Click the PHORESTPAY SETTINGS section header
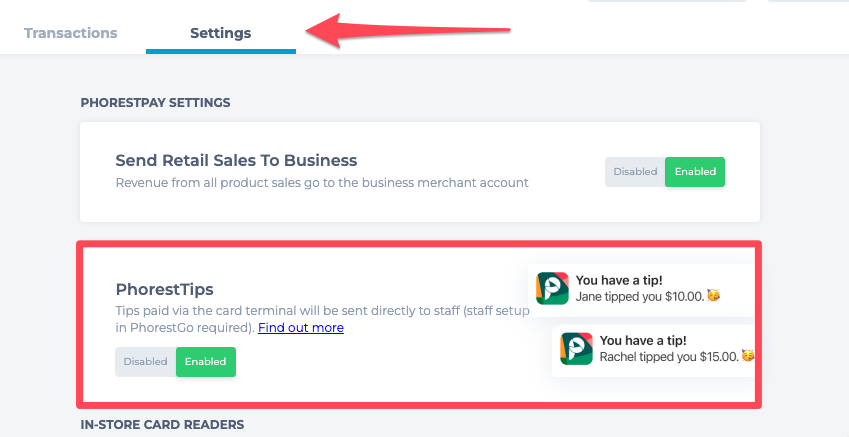Image resolution: width=849 pixels, height=437 pixels. coord(155,102)
